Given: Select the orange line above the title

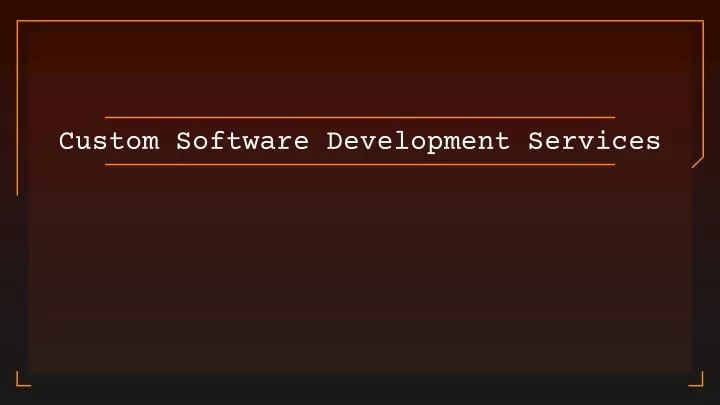Looking at the screenshot, I should [x=360, y=118].
